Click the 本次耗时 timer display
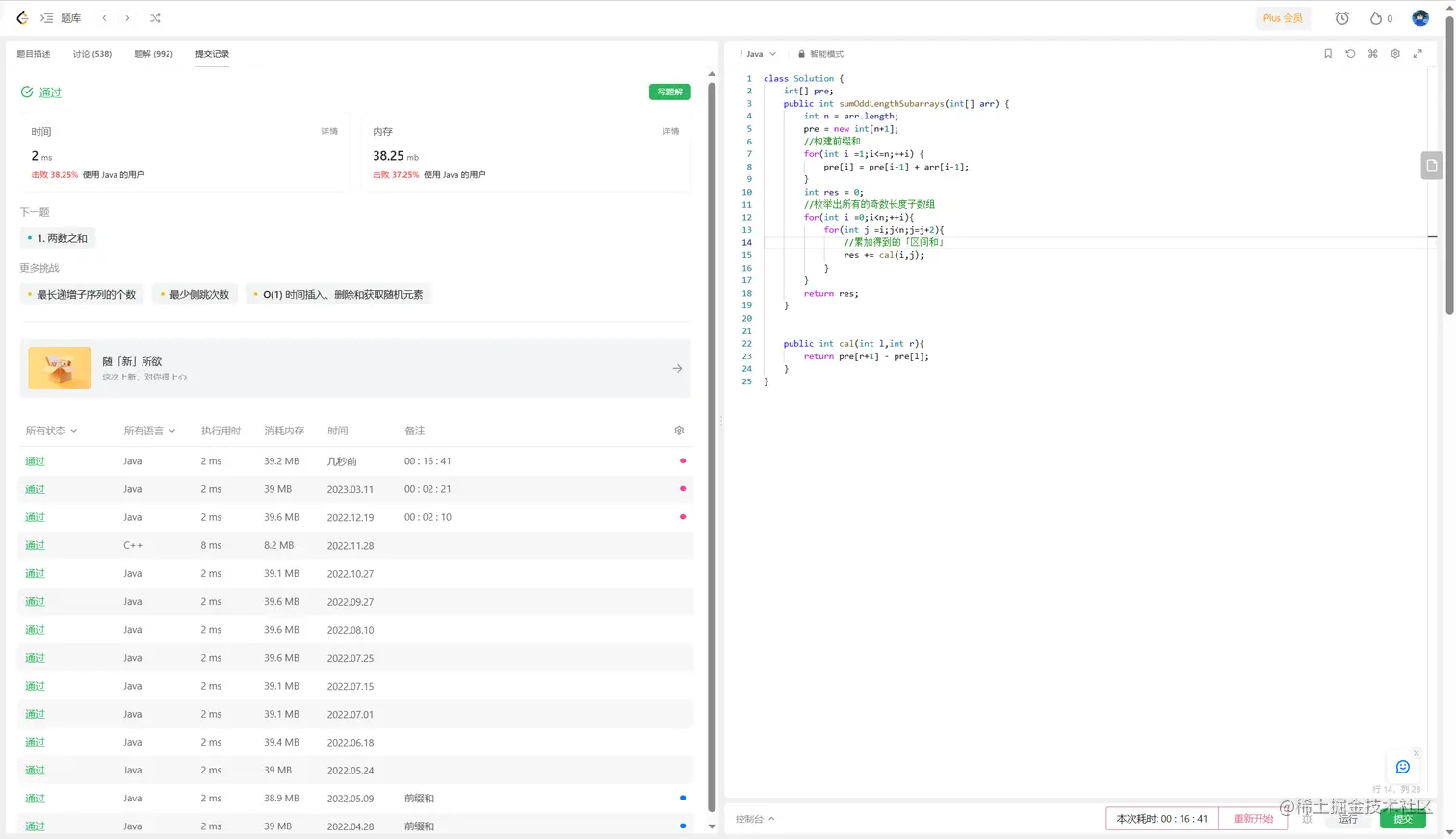 1162,819
